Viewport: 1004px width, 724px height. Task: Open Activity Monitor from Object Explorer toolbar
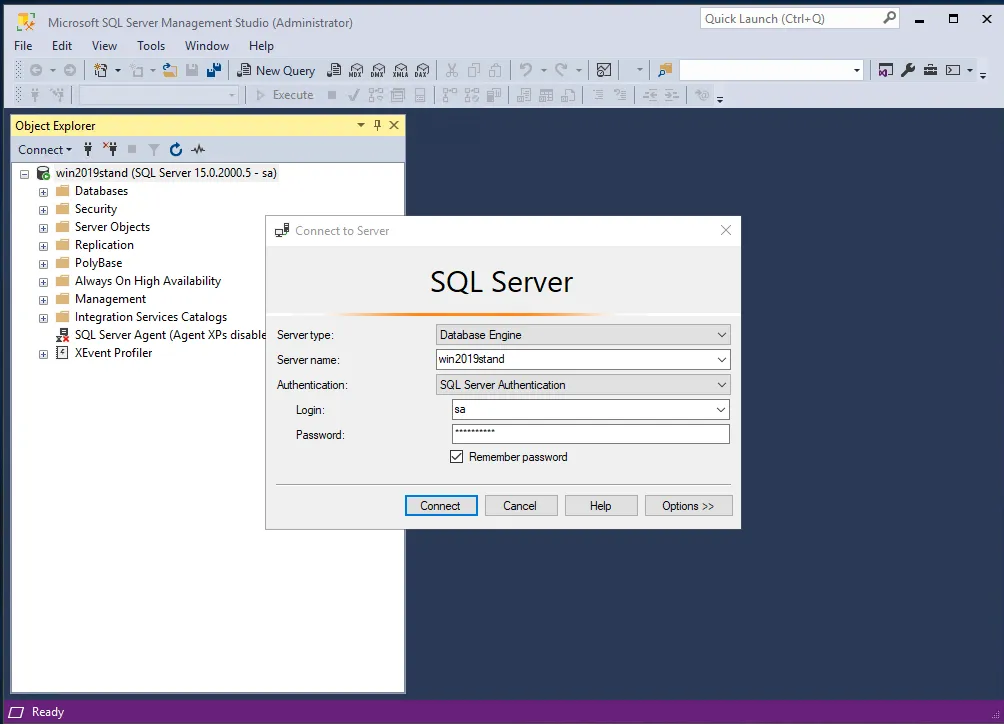pyautogui.click(x=198, y=149)
